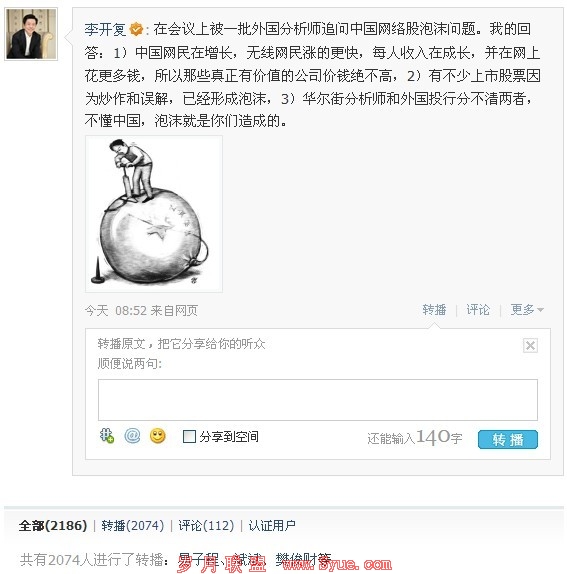Open the 李开复 username link
Viewport: 567px width, 574px height.
pos(105,29)
